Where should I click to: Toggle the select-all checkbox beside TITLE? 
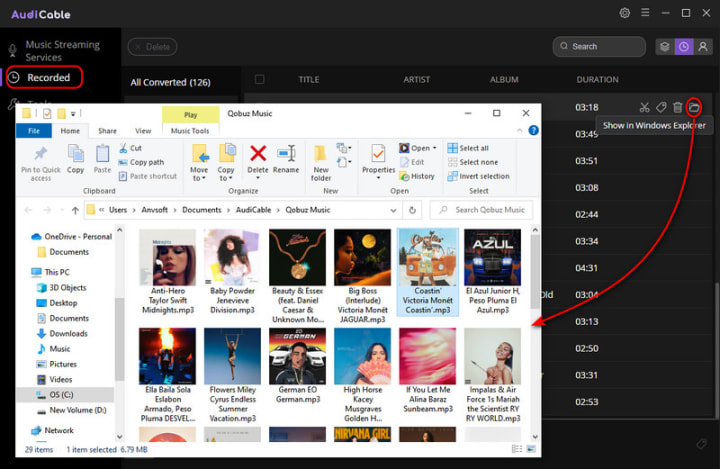(259, 79)
